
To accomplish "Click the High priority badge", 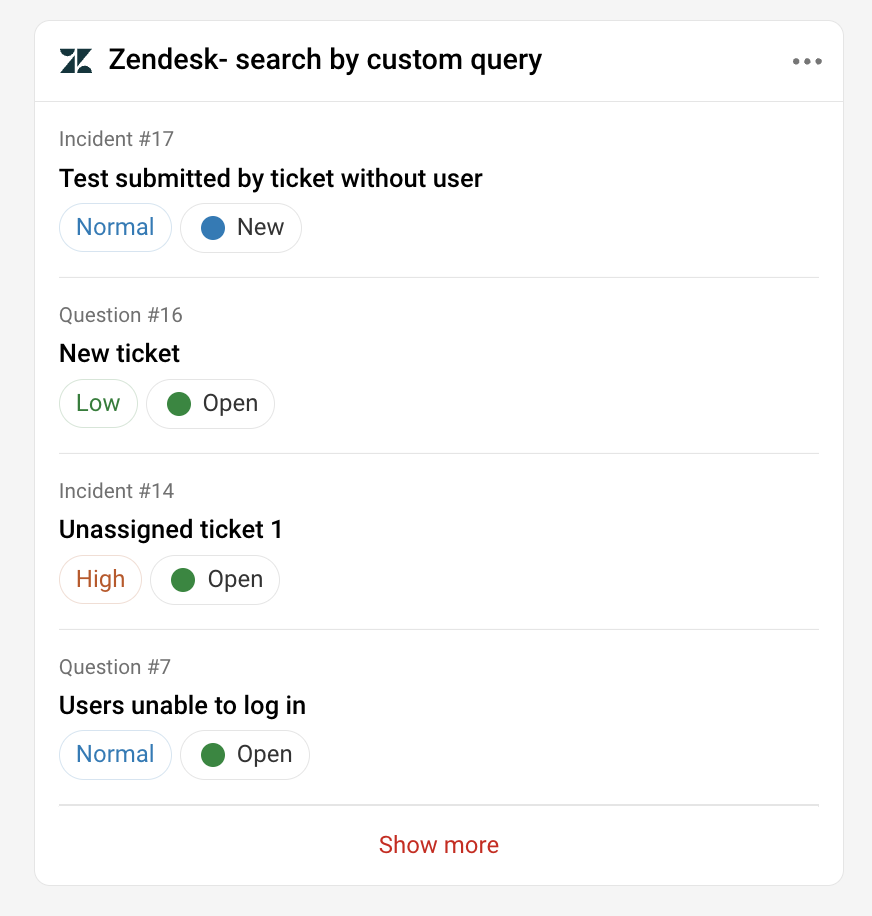I will 100,580.
